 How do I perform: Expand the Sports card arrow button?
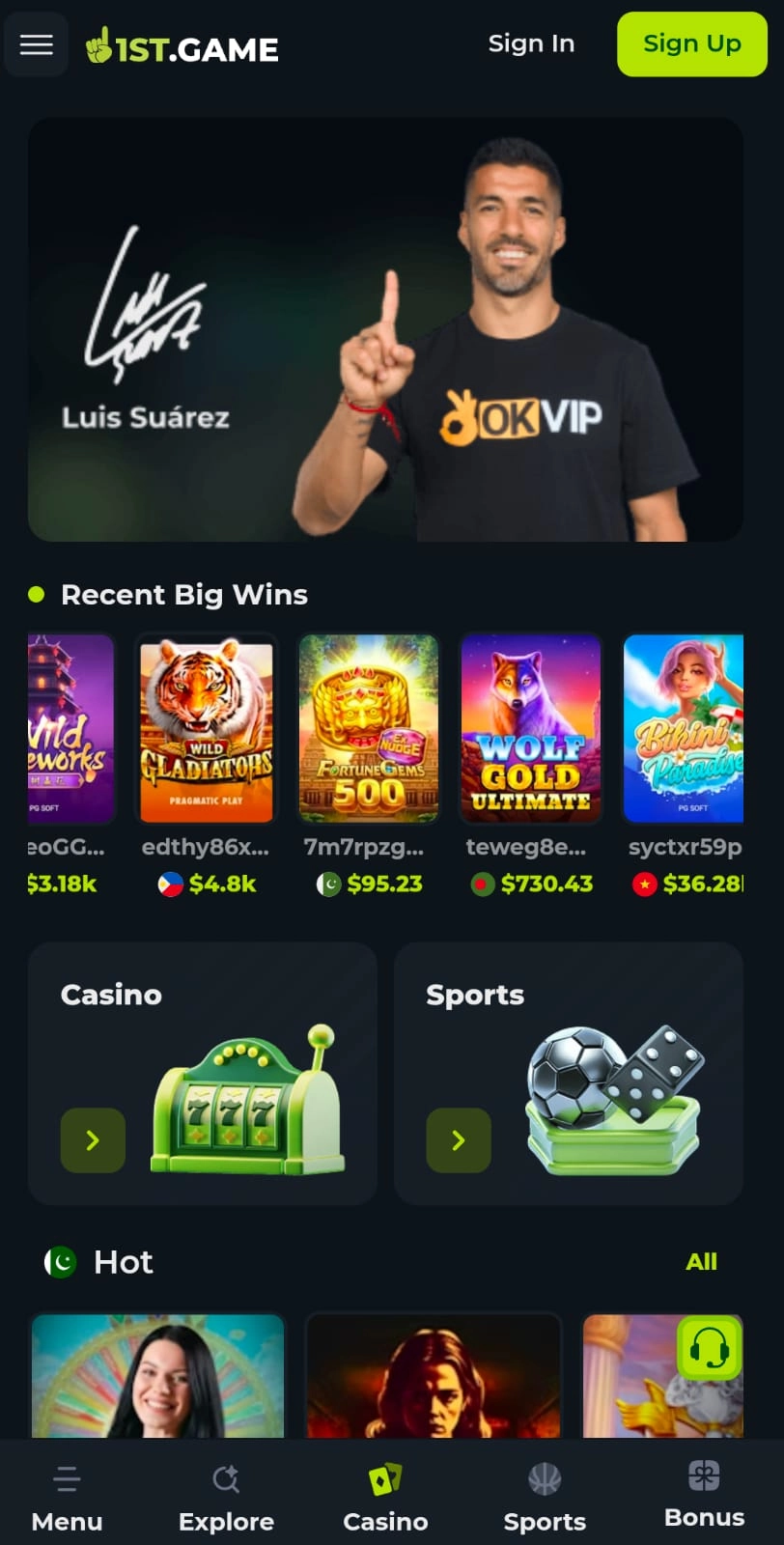(x=459, y=1140)
